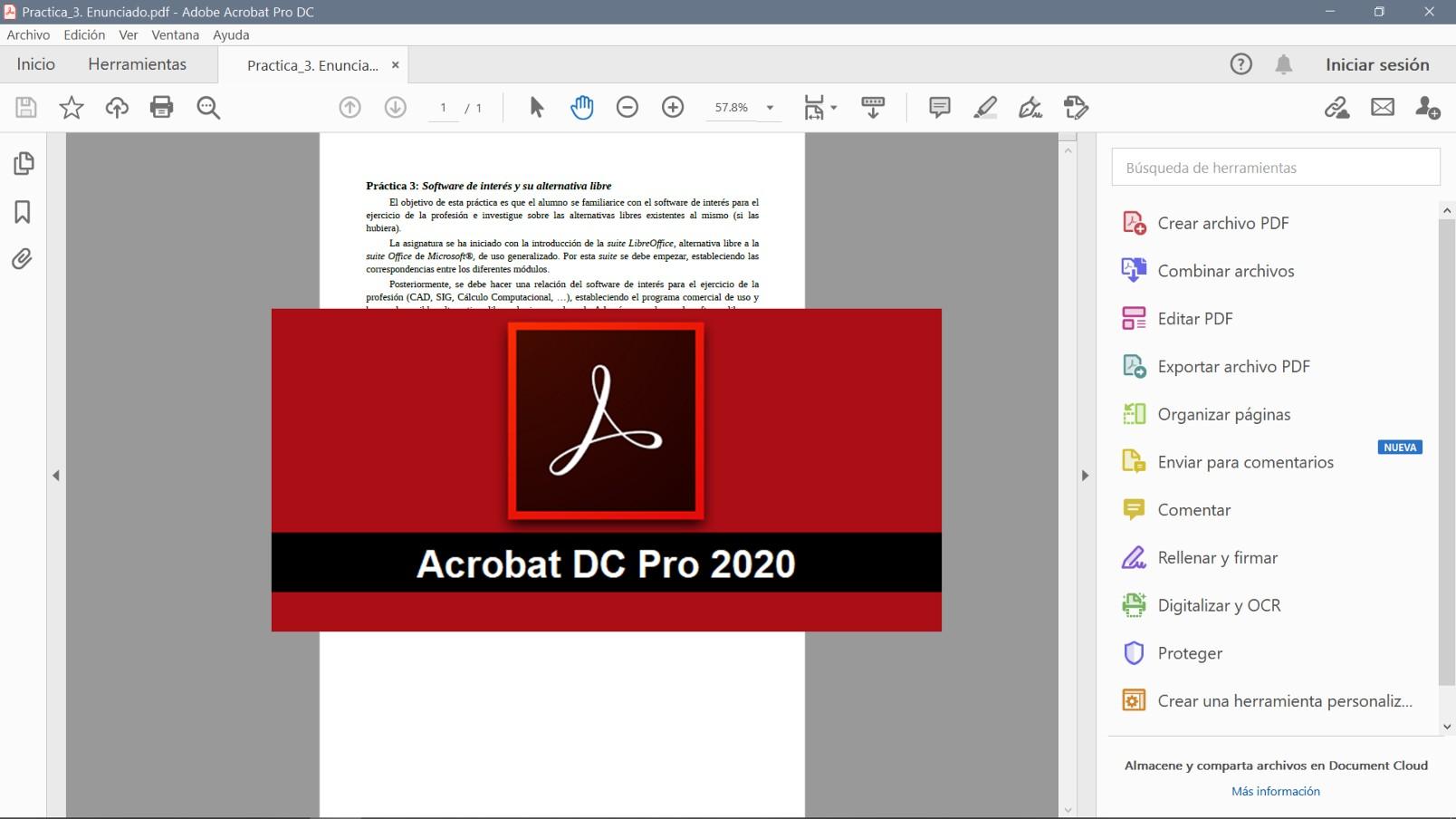
Task: Select the Practica_3. Enuncia... document tab
Action: [x=312, y=65]
